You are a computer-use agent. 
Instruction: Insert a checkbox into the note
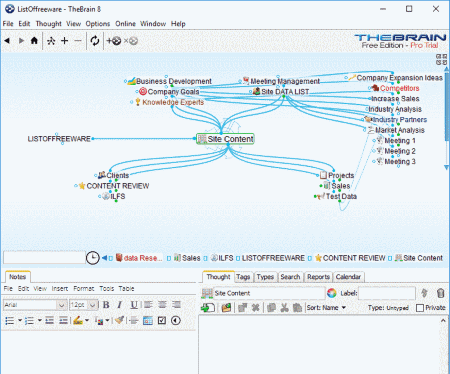(x=162, y=321)
